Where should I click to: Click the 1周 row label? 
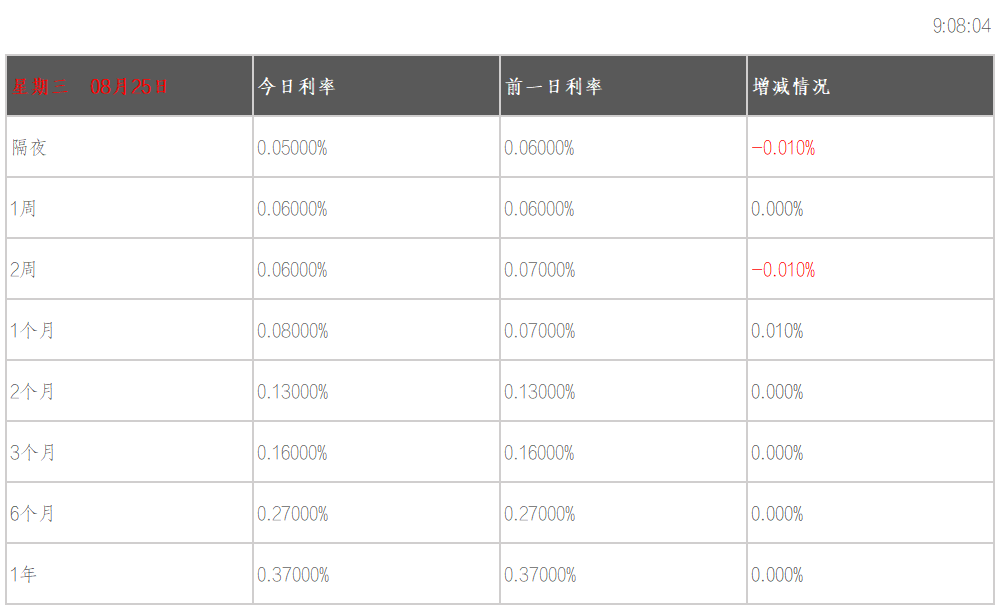pos(24,209)
